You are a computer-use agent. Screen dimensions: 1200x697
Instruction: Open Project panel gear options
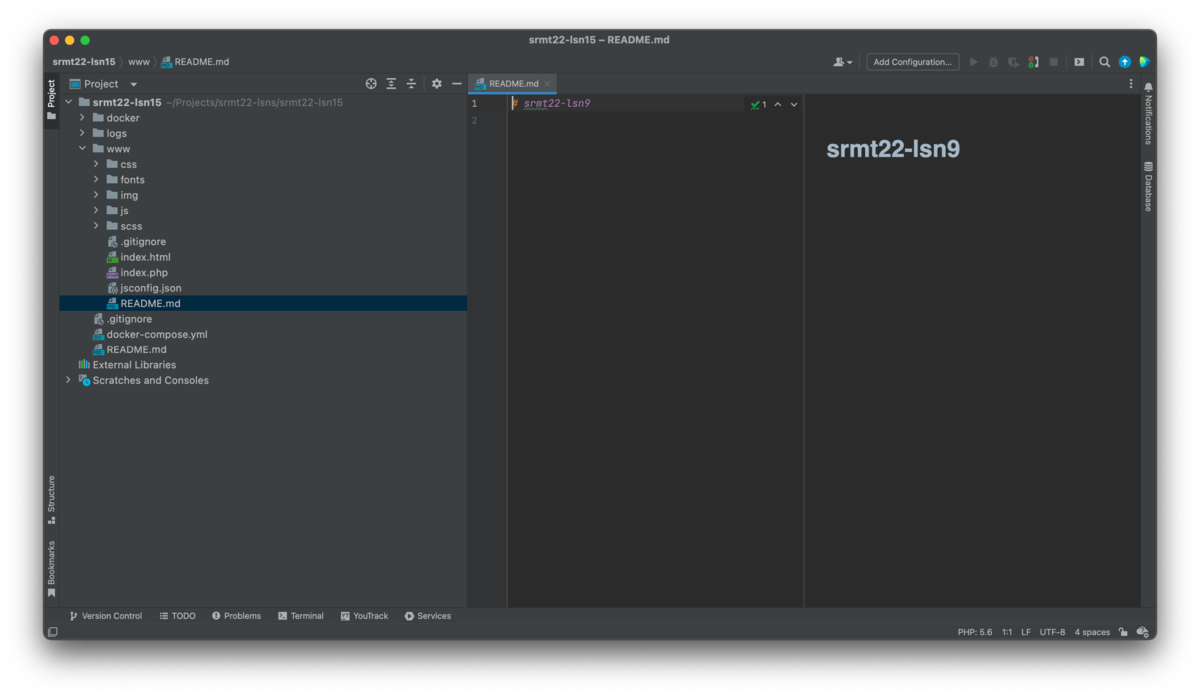click(x=437, y=84)
